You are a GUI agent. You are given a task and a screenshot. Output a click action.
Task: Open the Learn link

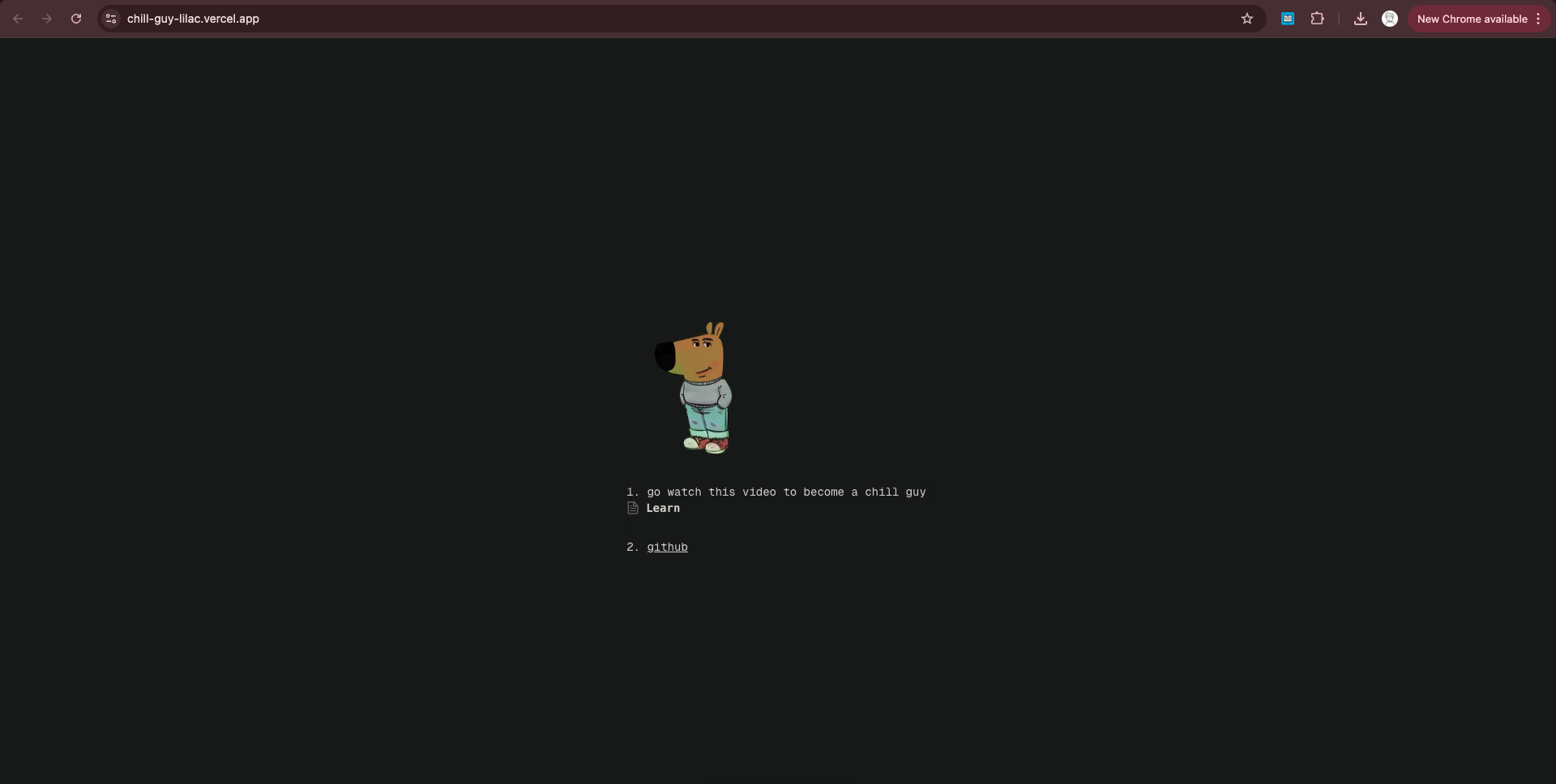click(663, 508)
